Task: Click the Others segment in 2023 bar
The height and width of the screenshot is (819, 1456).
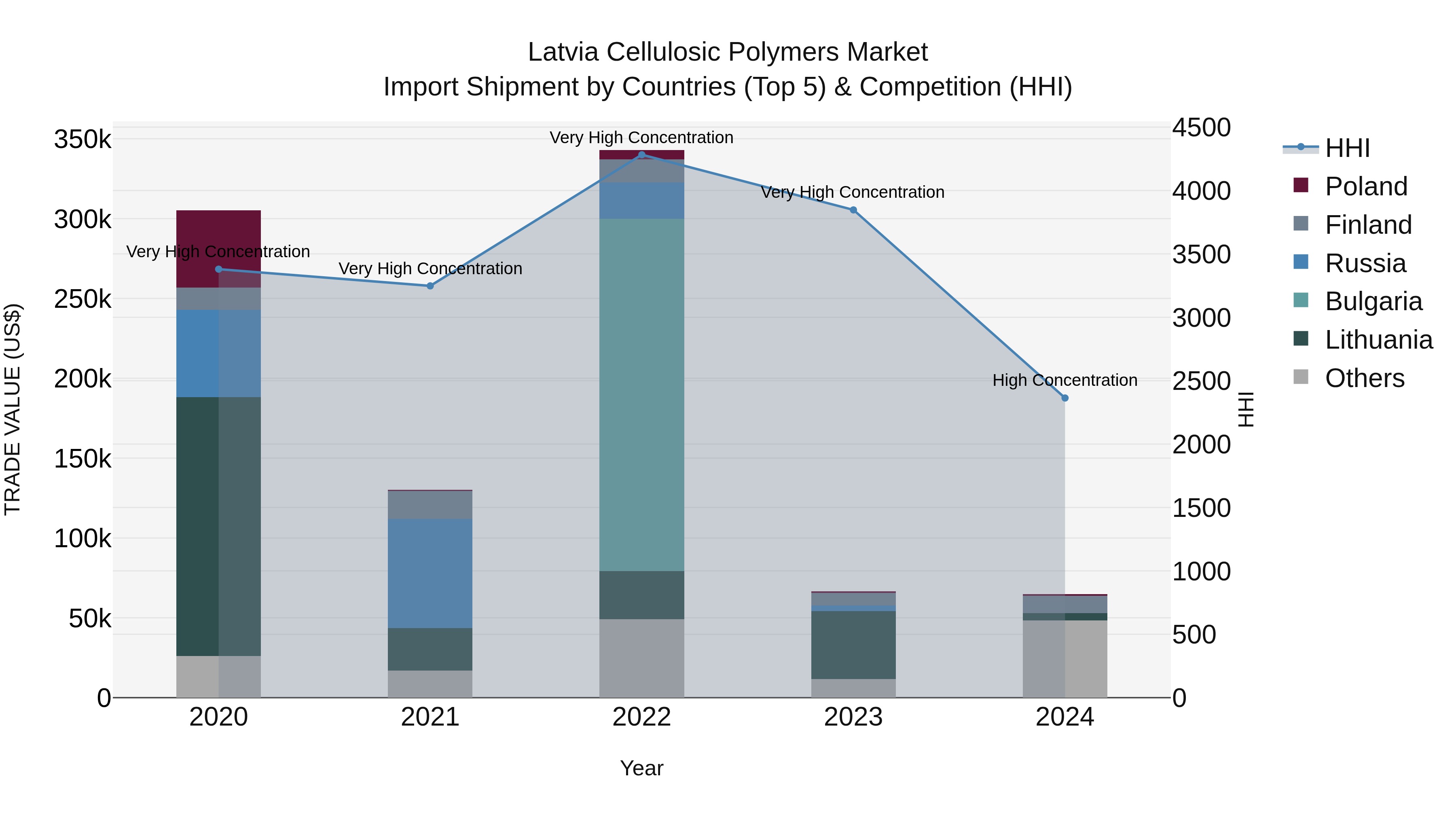Action: [x=853, y=688]
